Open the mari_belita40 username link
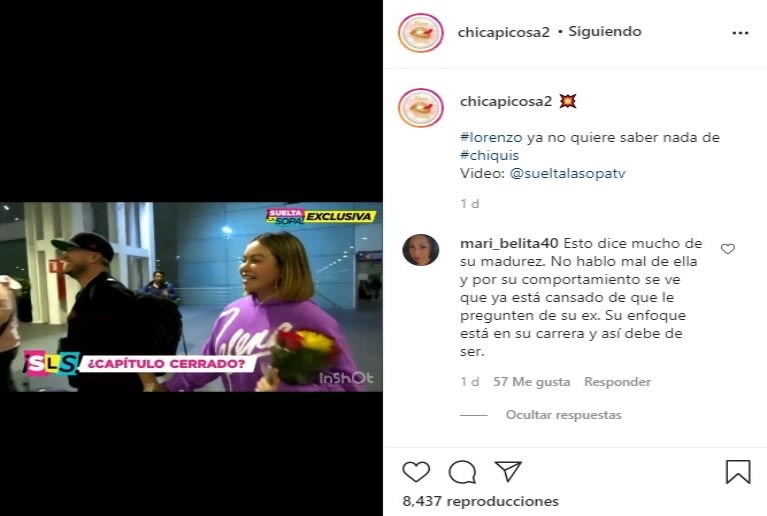 point(509,243)
